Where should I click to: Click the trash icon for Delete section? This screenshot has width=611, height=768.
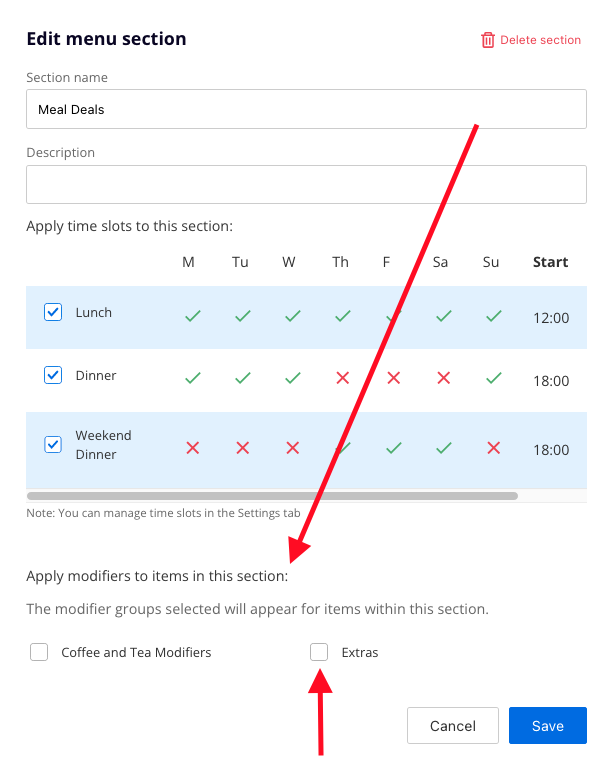click(488, 40)
